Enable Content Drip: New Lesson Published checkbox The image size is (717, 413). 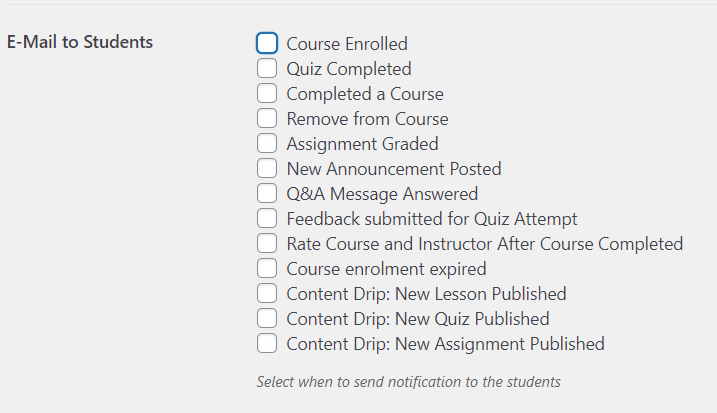266,294
